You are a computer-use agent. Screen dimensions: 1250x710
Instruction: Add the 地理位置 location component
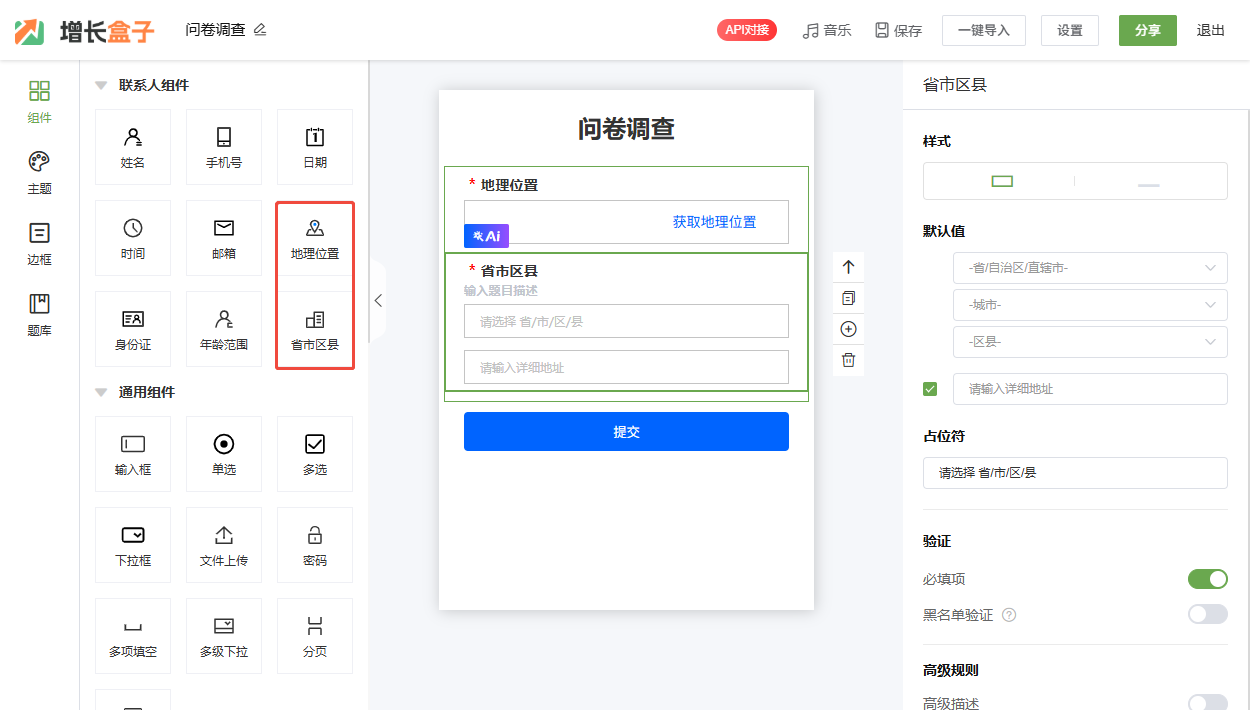[315, 240]
